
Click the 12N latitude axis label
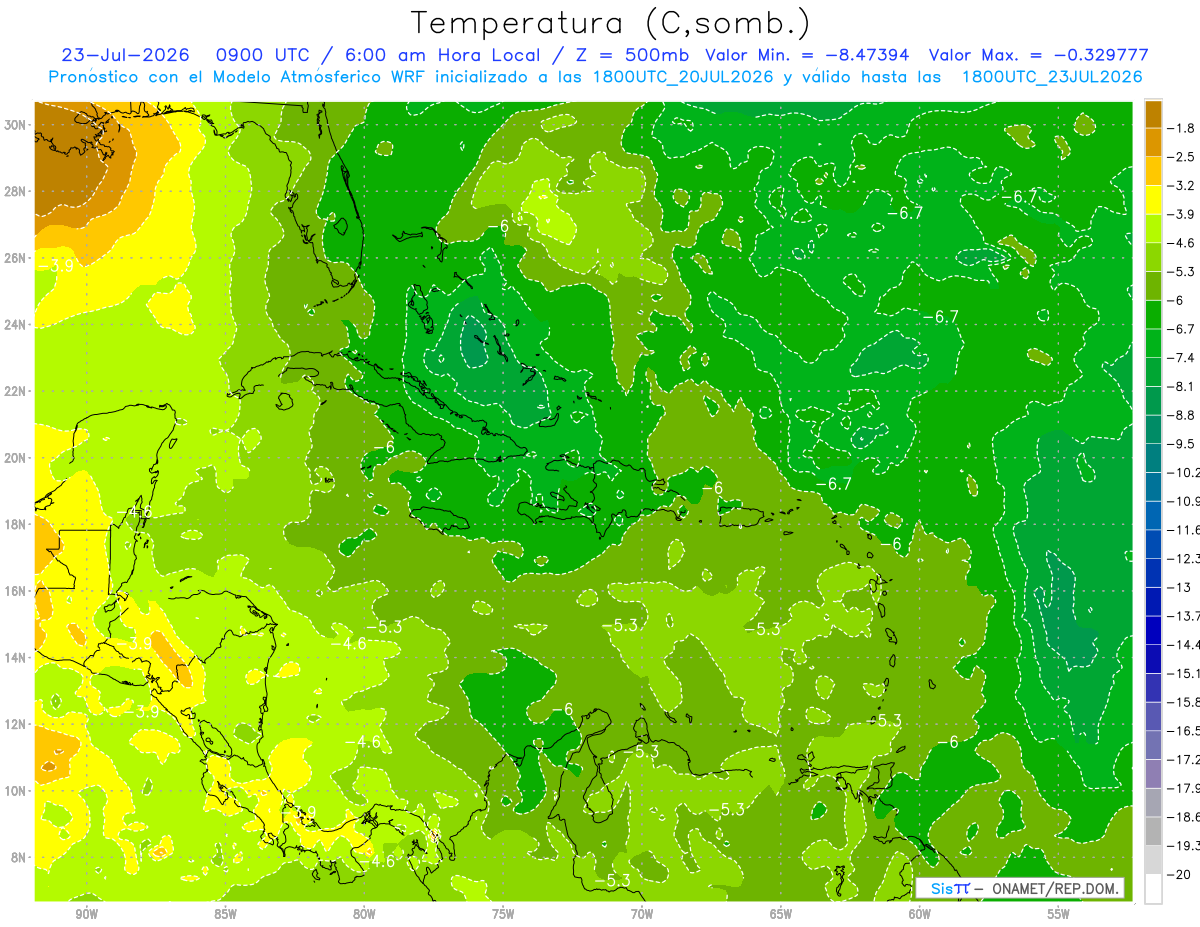click(x=17, y=724)
